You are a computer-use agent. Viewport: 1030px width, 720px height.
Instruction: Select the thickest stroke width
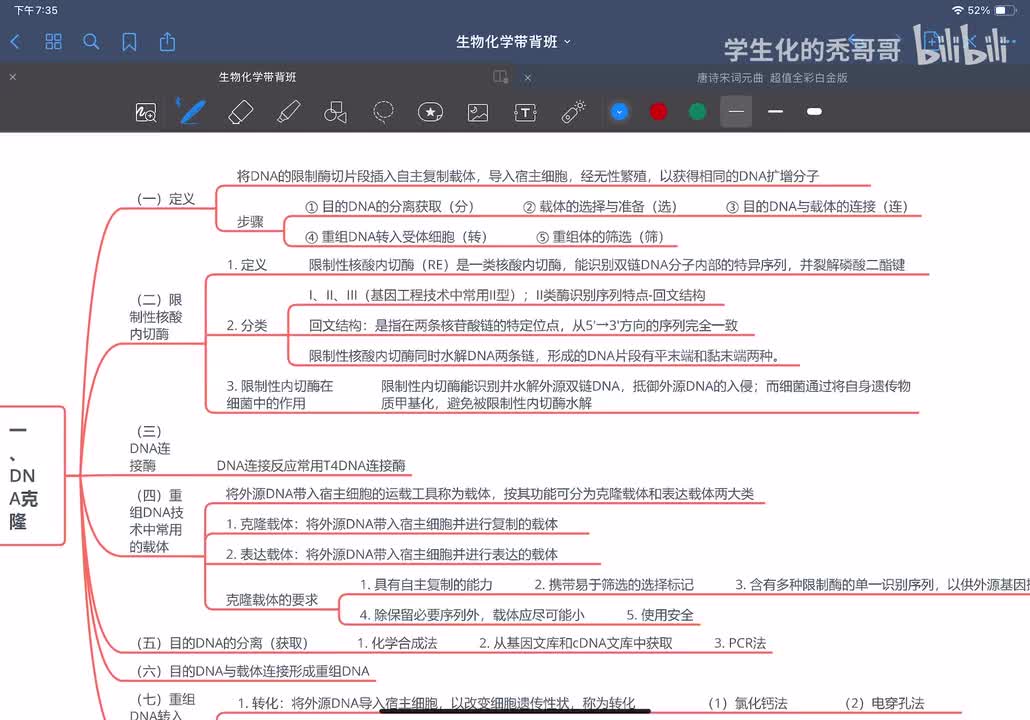pos(815,112)
